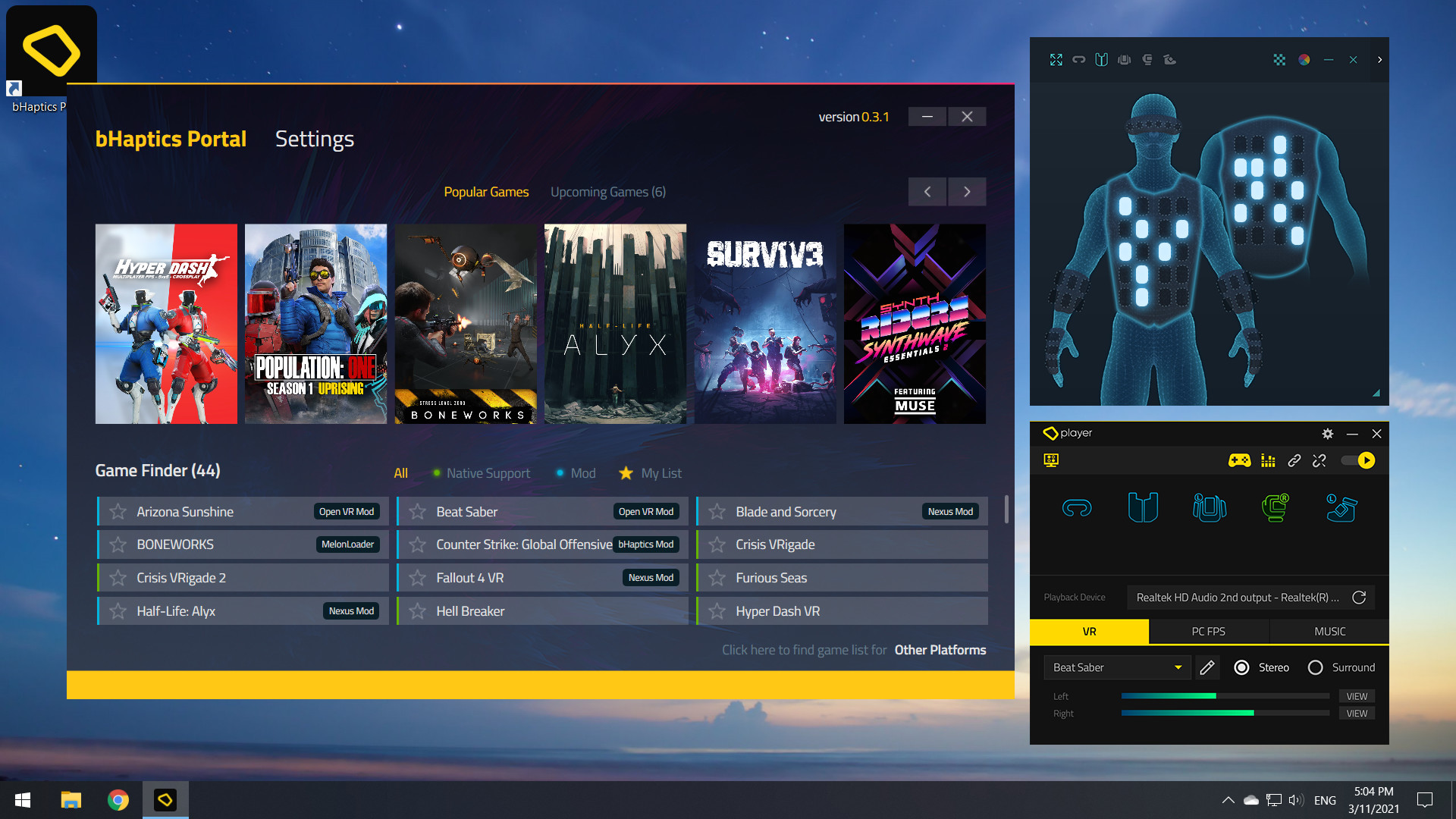The height and width of the screenshot is (819, 1456).
Task: Click the unlink icon in the player toolbar
Action: point(1319,460)
